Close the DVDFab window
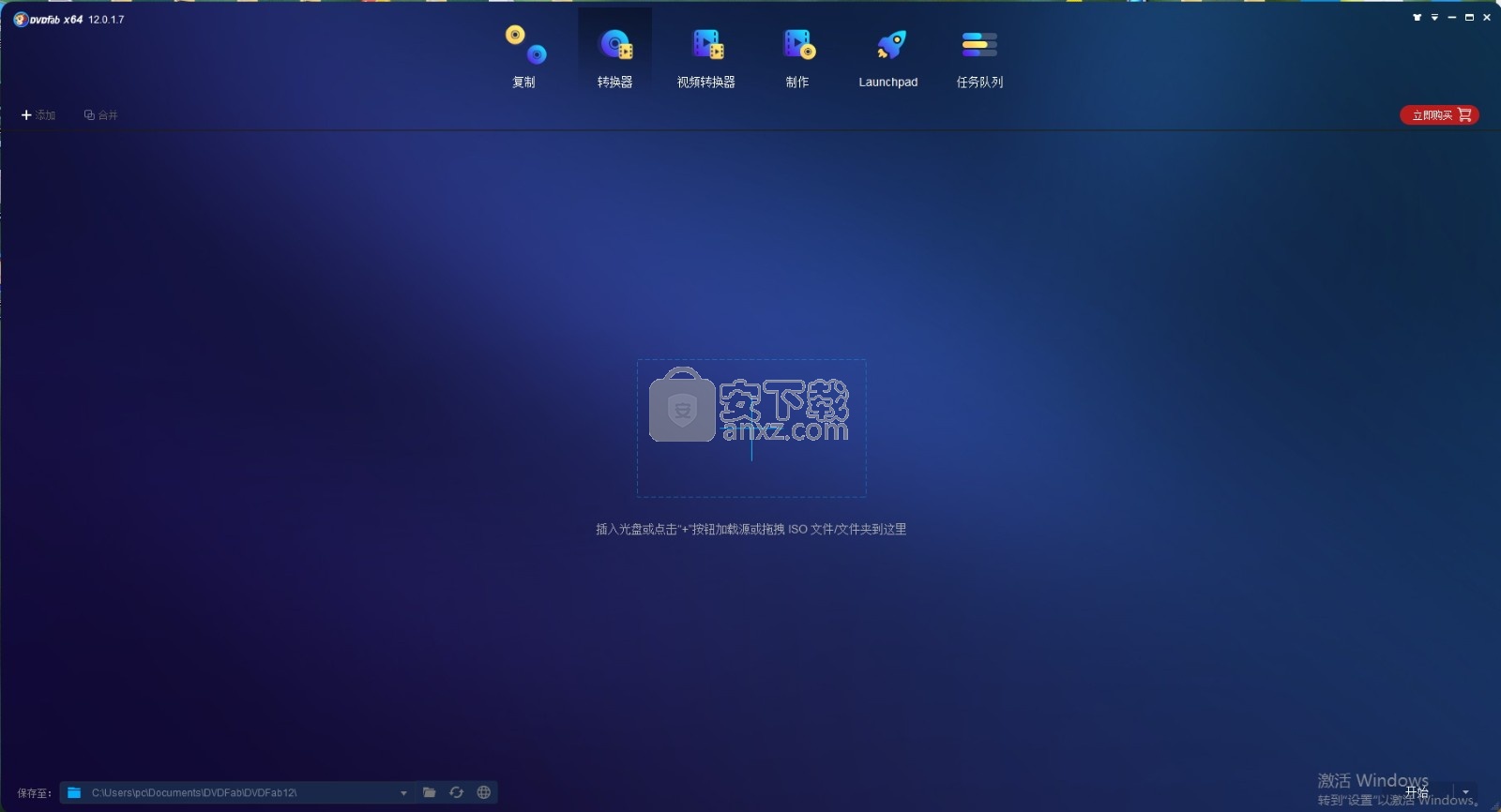 (1487, 18)
